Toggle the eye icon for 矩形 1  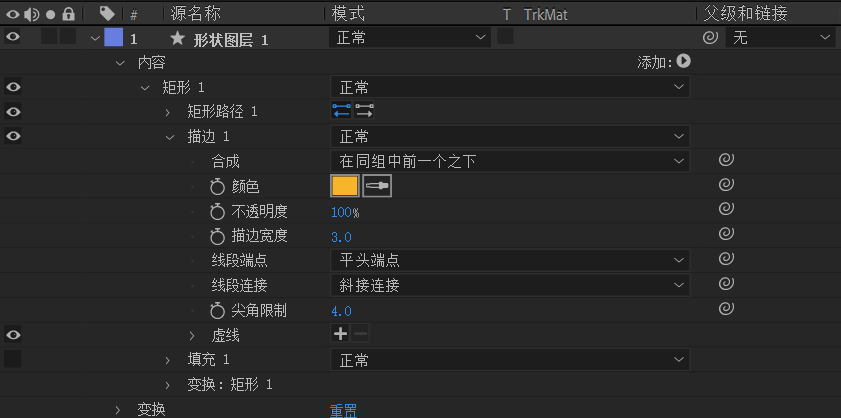pos(13,87)
